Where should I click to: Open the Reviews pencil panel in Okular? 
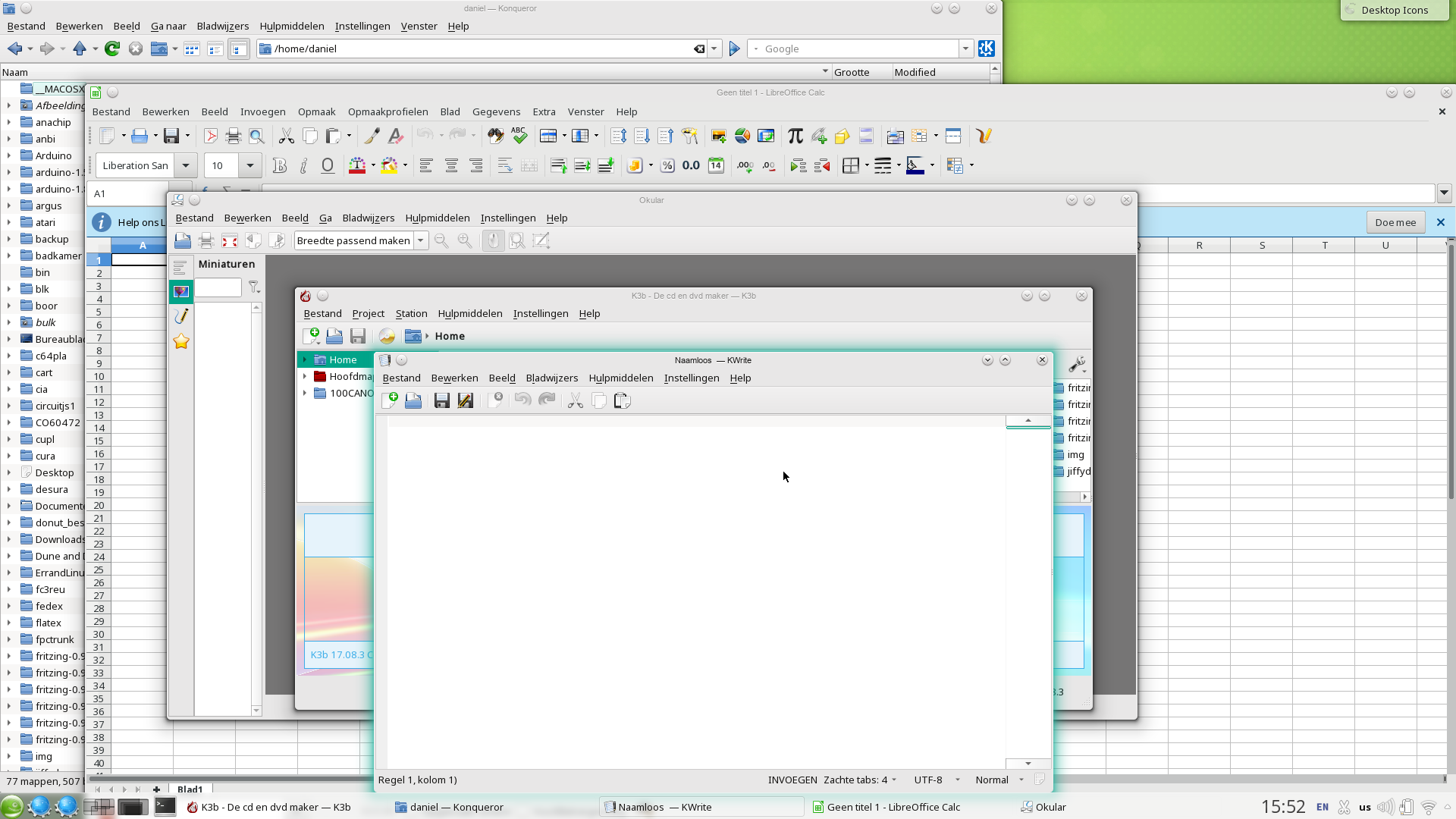pyautogui.click(x=181, y=316)
